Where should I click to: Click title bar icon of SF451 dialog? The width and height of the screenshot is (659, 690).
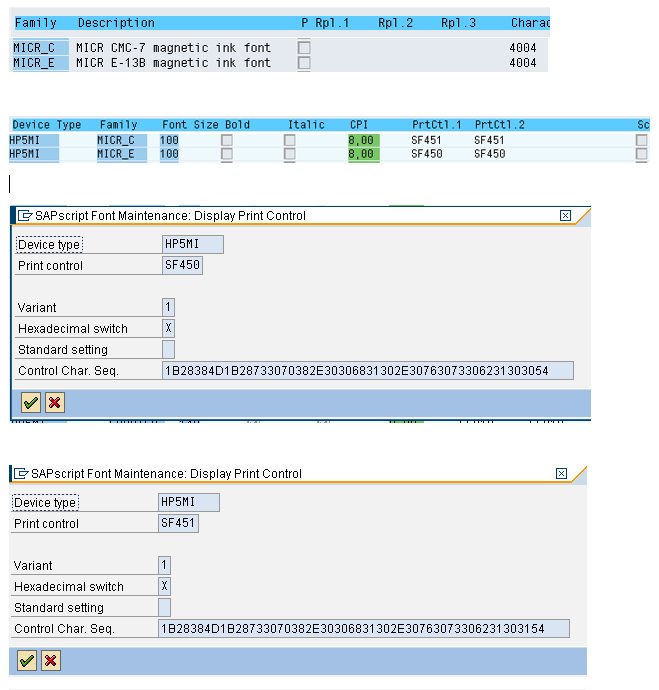point(21,473)
